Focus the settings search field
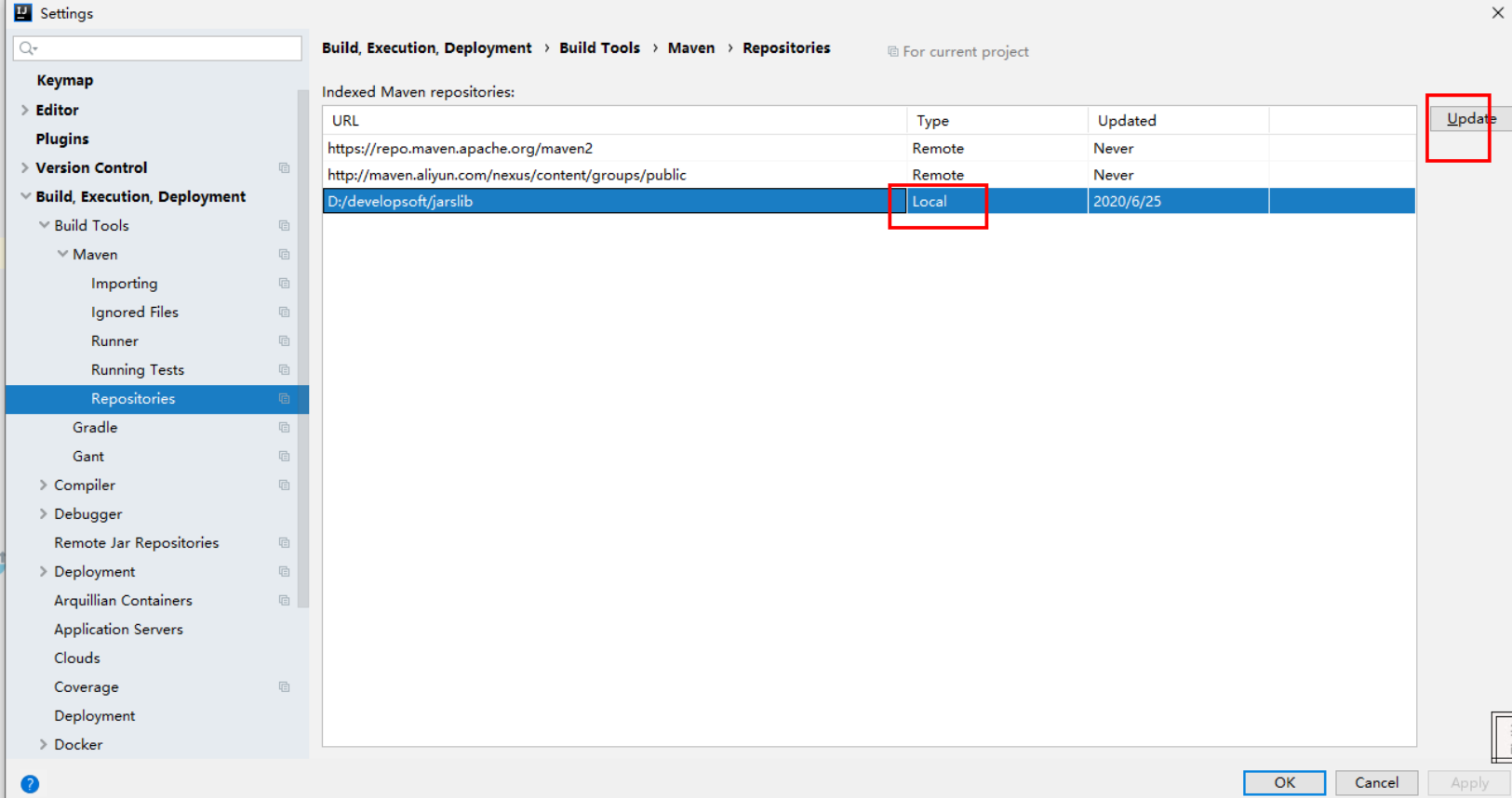The image size is (1512, 798). click(x=157, y=48)
